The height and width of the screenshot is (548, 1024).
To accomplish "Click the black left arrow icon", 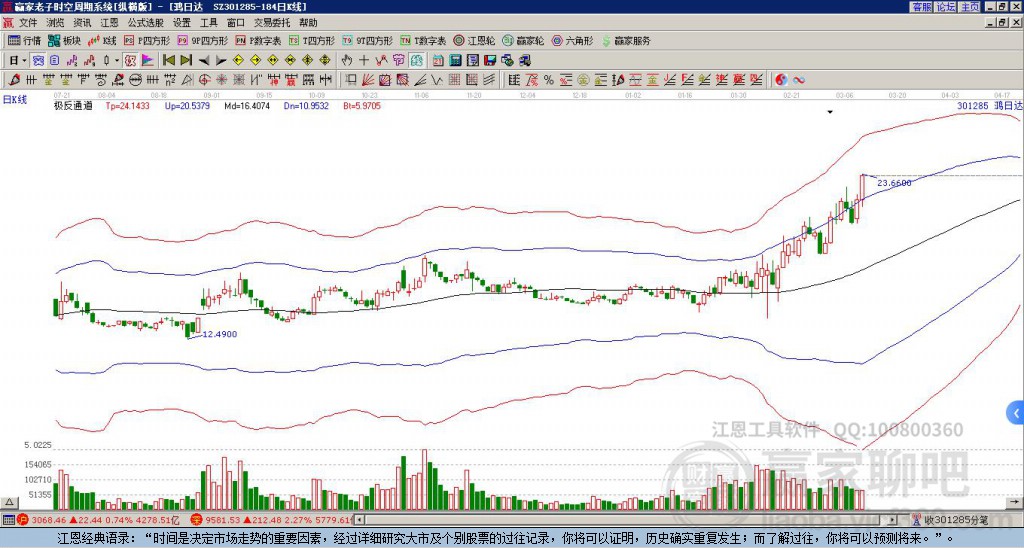I will point(204,61).
